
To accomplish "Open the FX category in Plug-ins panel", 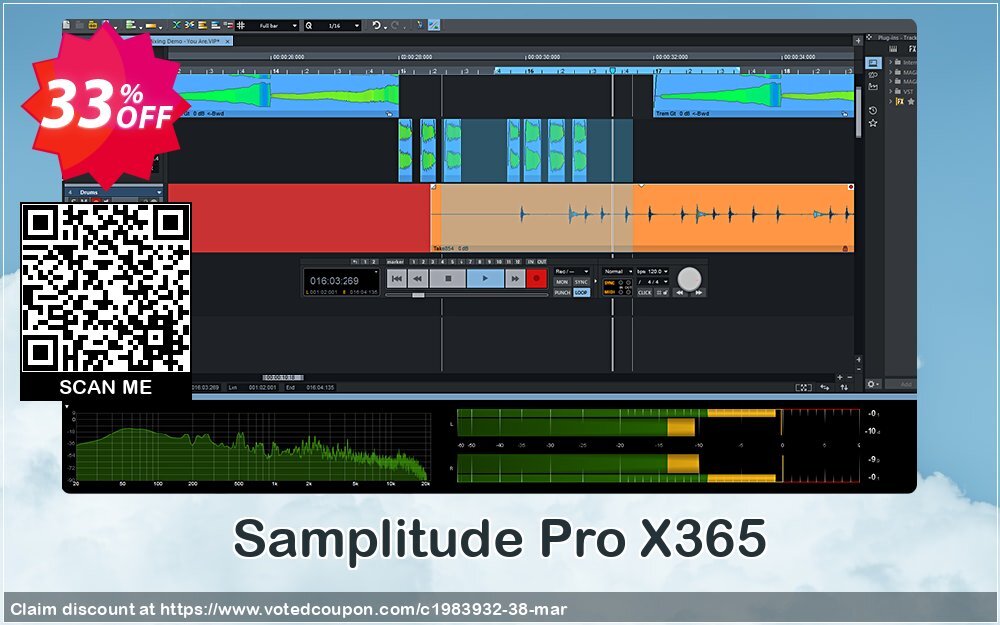I will point(912,49).
